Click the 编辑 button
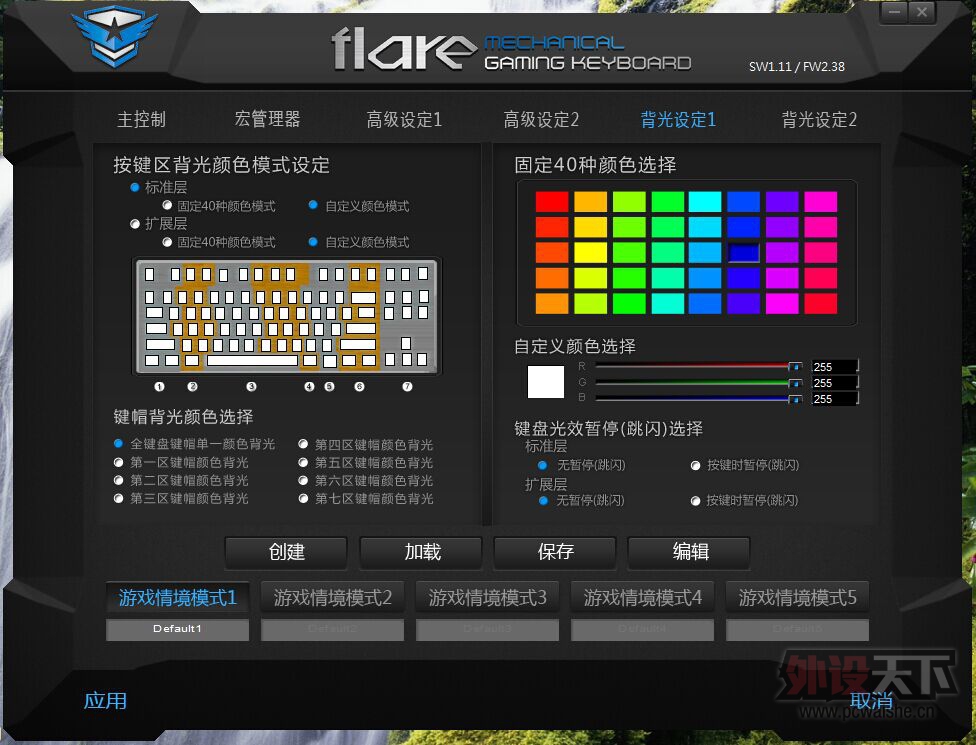Image resolution: width=976 pixels, height=745 pixels. click(690, 552)
